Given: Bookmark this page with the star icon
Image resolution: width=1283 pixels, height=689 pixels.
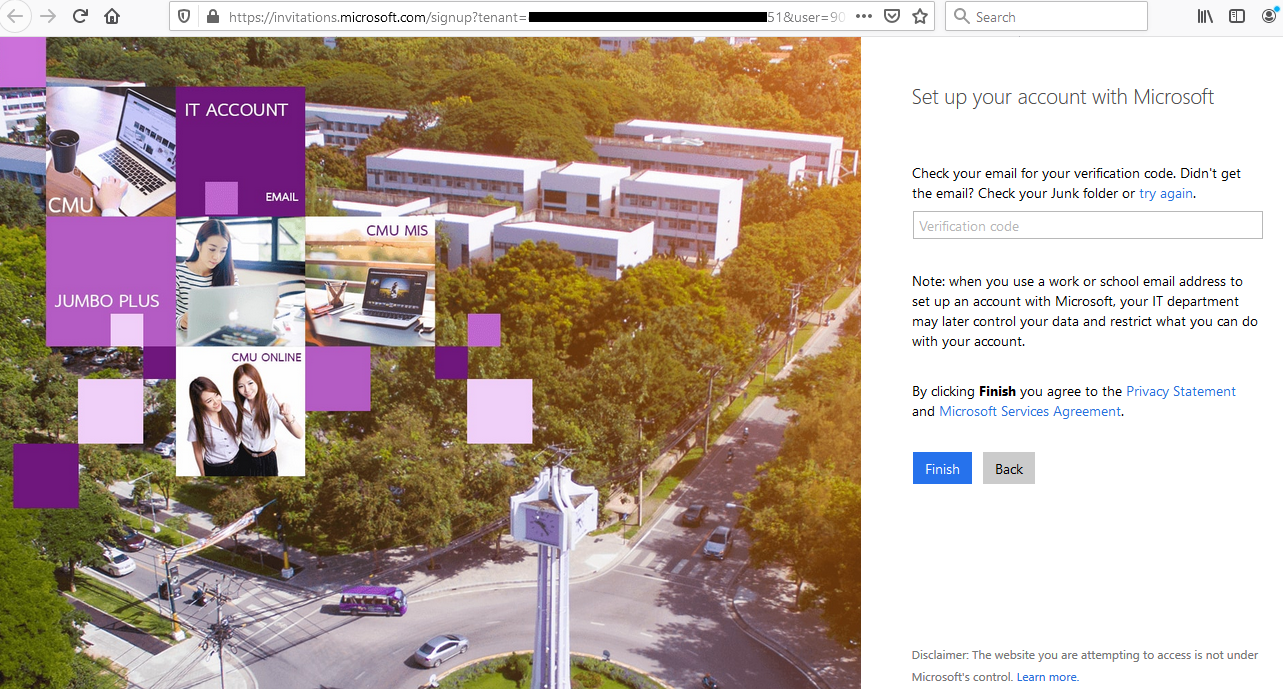Looking at the screenshot, I should coord(919,16).
